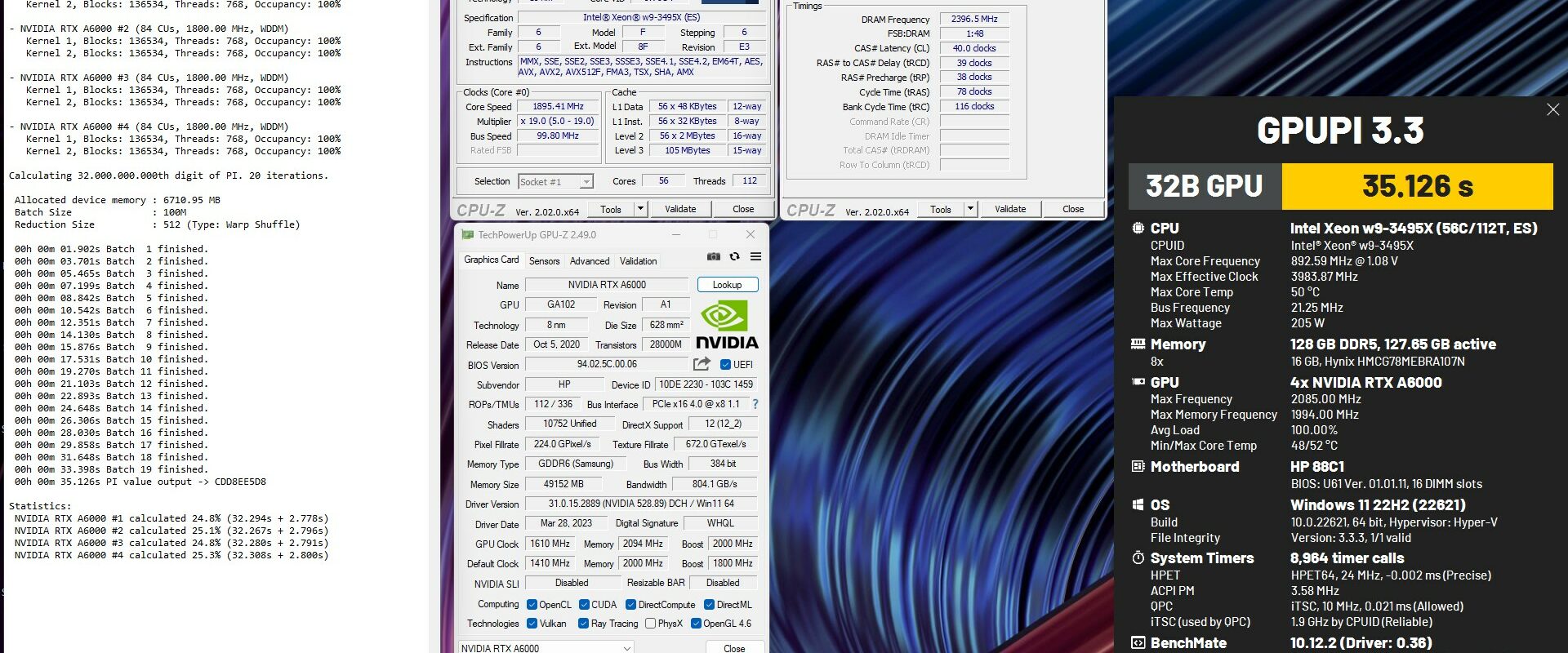Click the Multiplier x 19.0 value
This screenshot has width=1568, height=653.
pos(559,121)
